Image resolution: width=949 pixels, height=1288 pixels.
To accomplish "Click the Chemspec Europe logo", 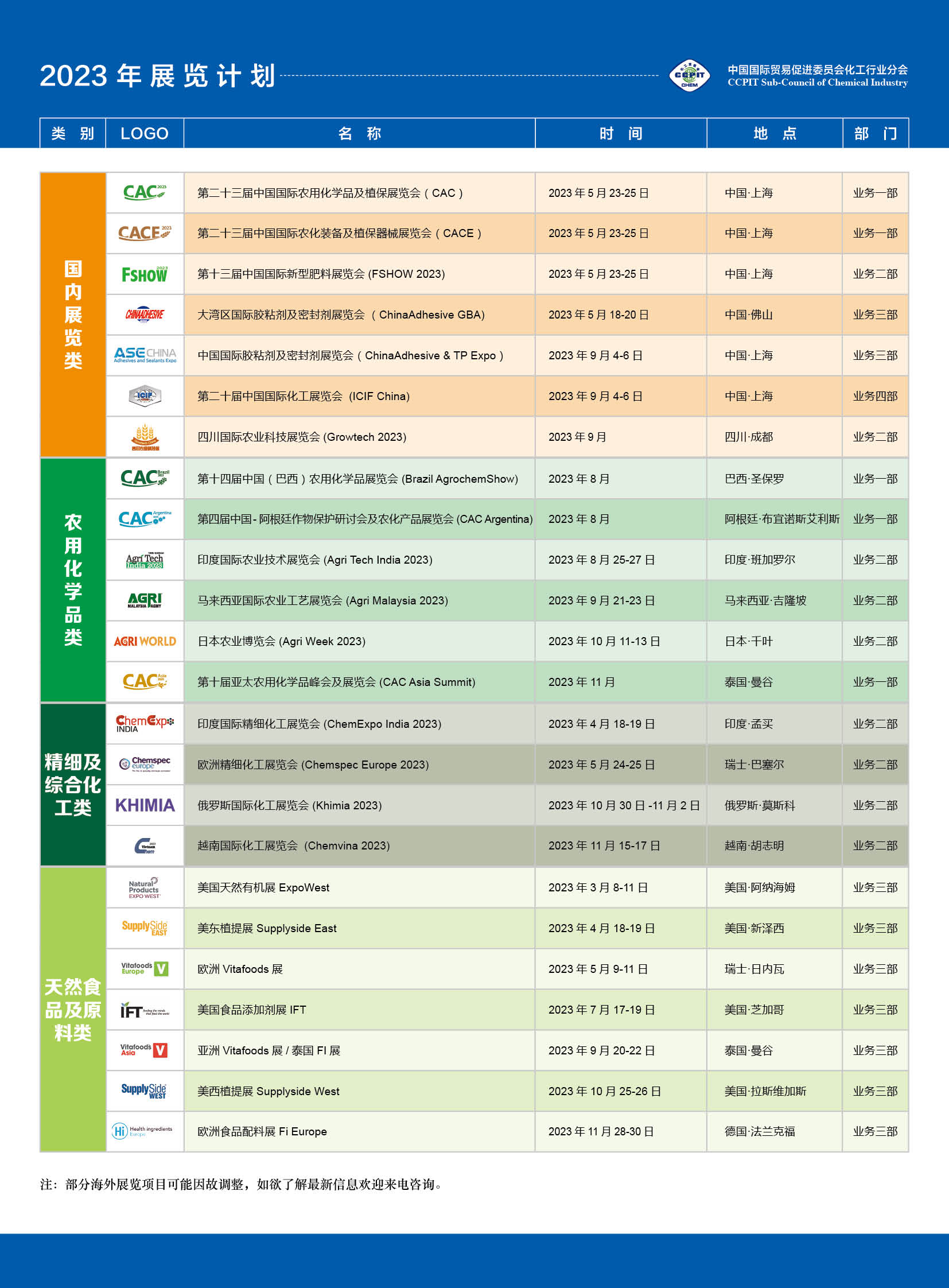I will click(x=145, y=764).
